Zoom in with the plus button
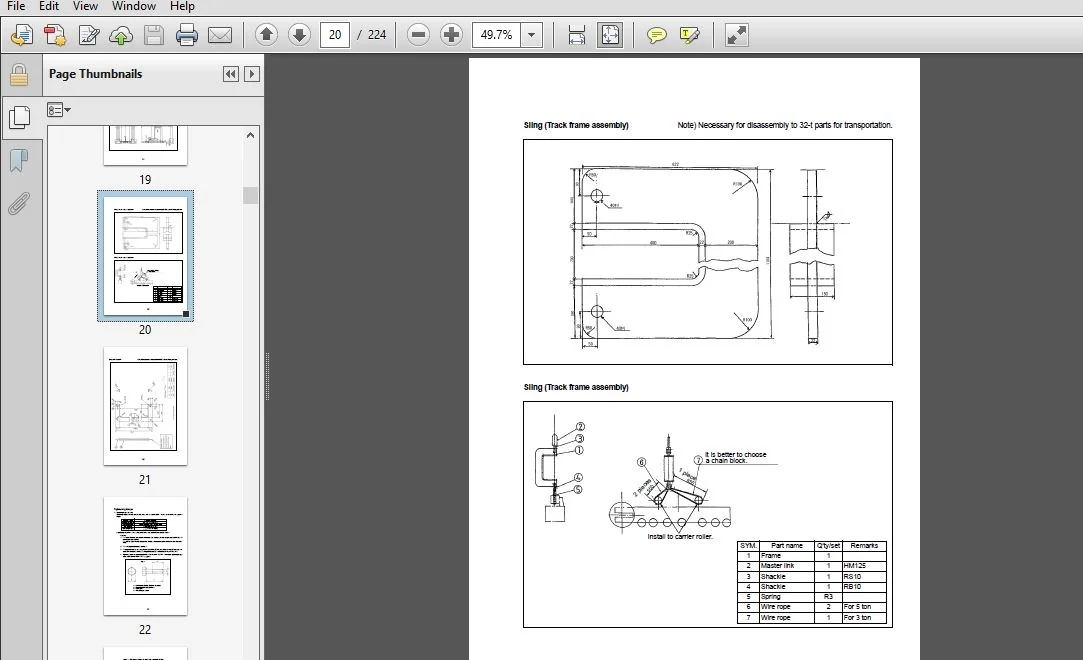Screen dimensions: 1083x660 451,35
